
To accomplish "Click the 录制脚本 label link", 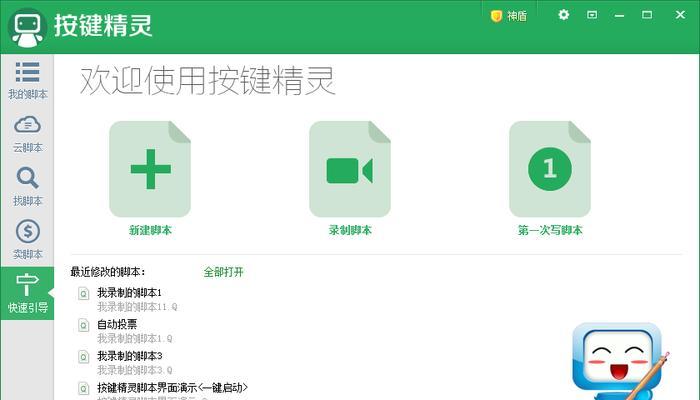I will click(350, 230).
